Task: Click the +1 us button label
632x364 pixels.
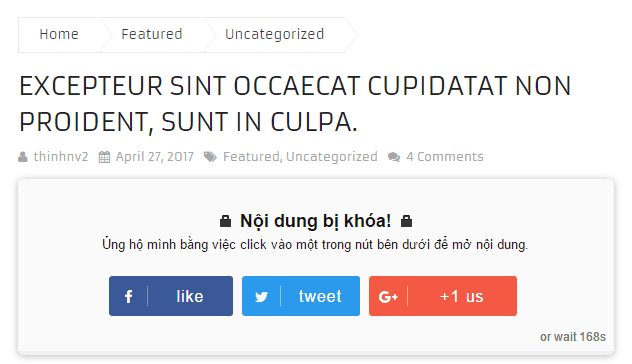Action: pyautogui.click(x=461, y=297)
